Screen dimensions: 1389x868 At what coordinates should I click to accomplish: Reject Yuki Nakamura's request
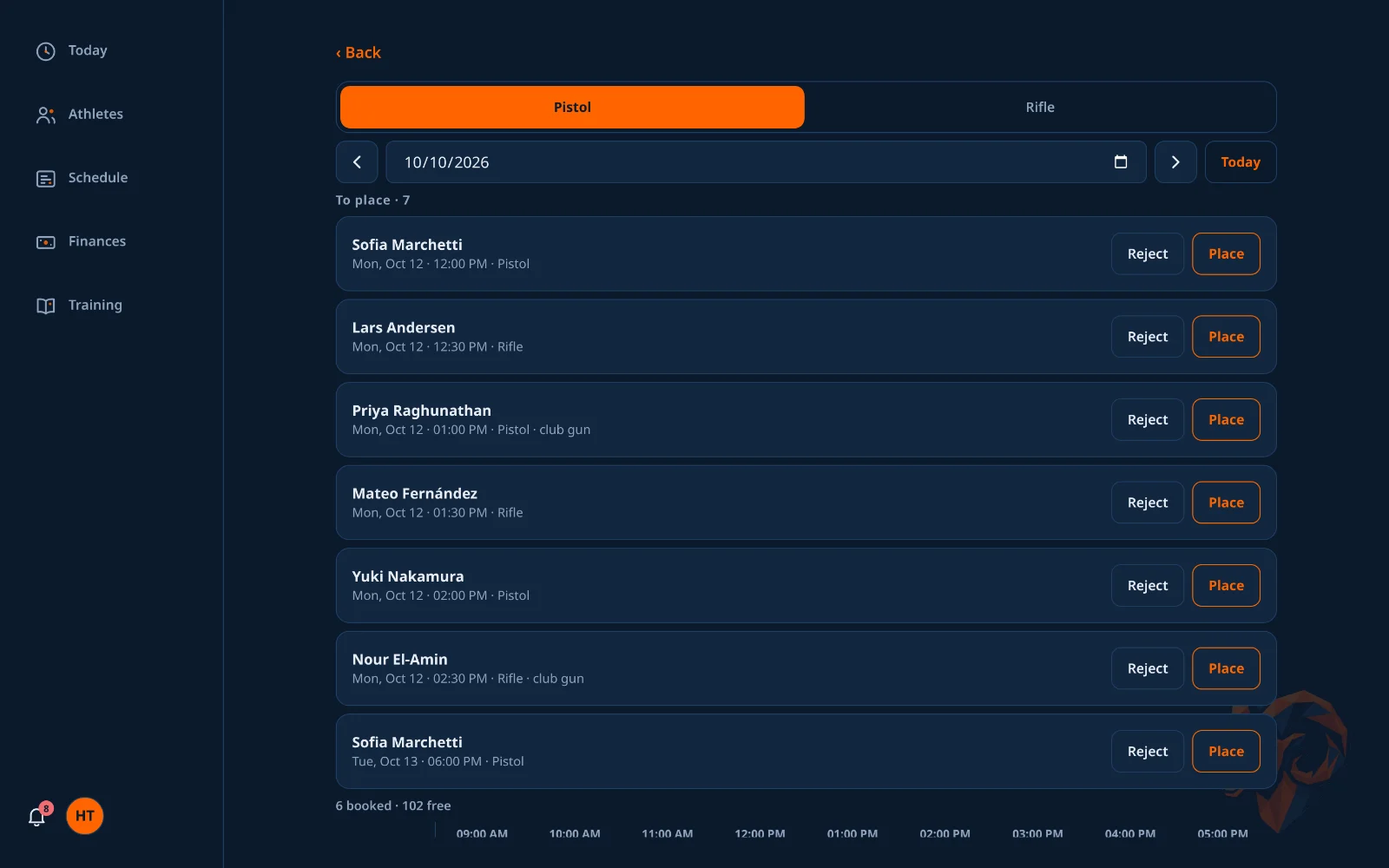tap(1148, 586)
